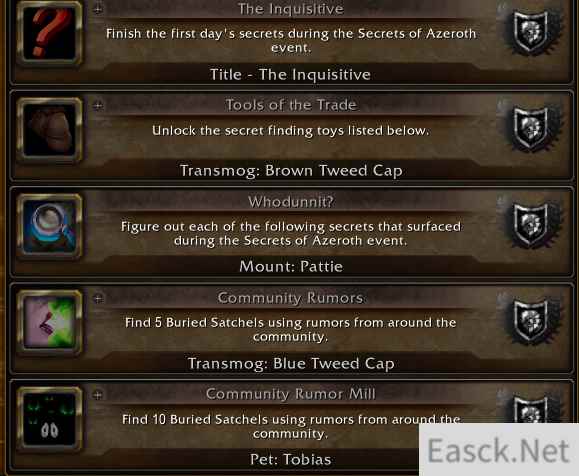Click the Community Rumors whispering face icon
579x476 pixels.
49,322
